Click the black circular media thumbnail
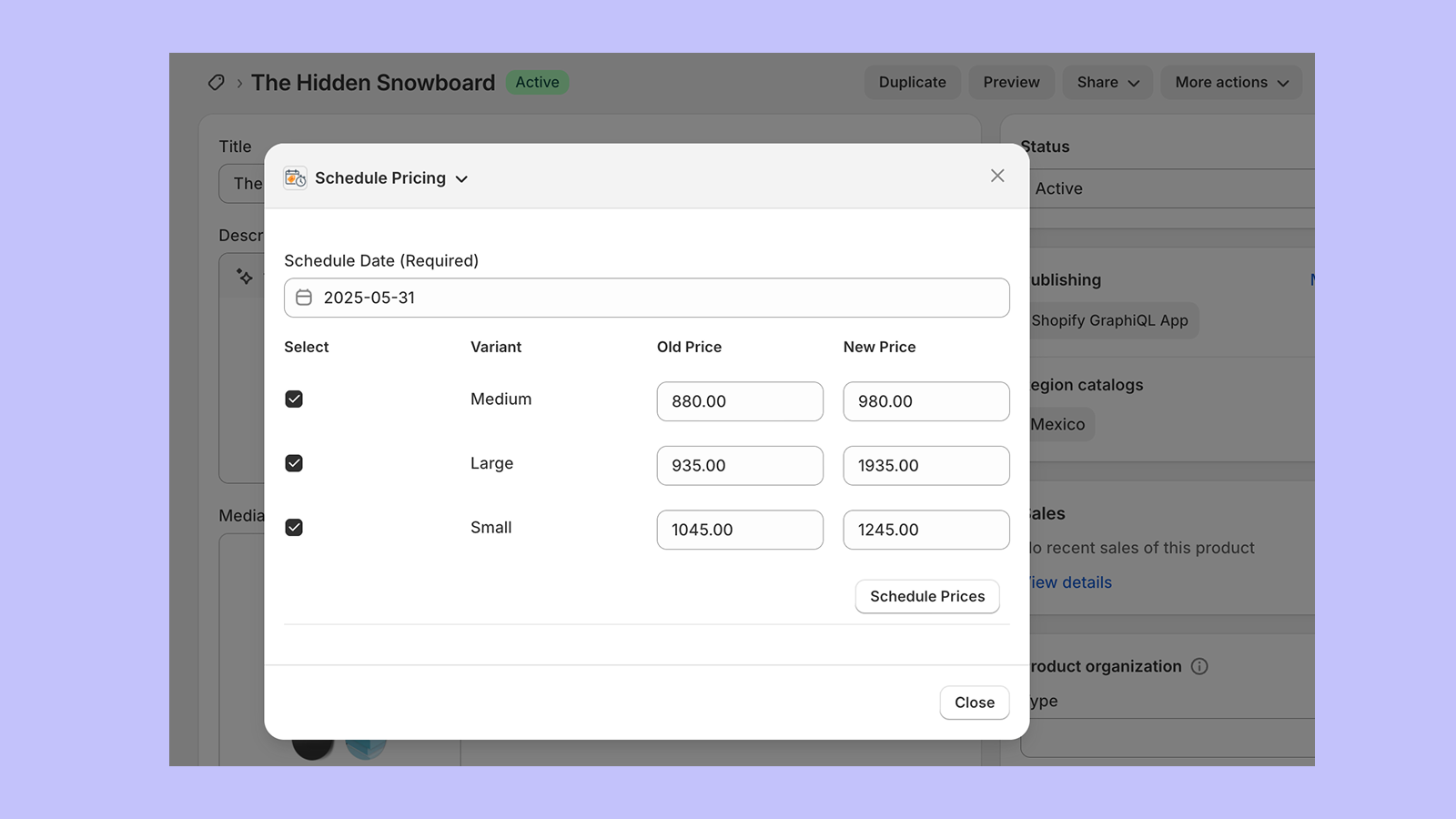Image resolution: width=1456 pixels, height=819 pixels. tap(314, 748)
